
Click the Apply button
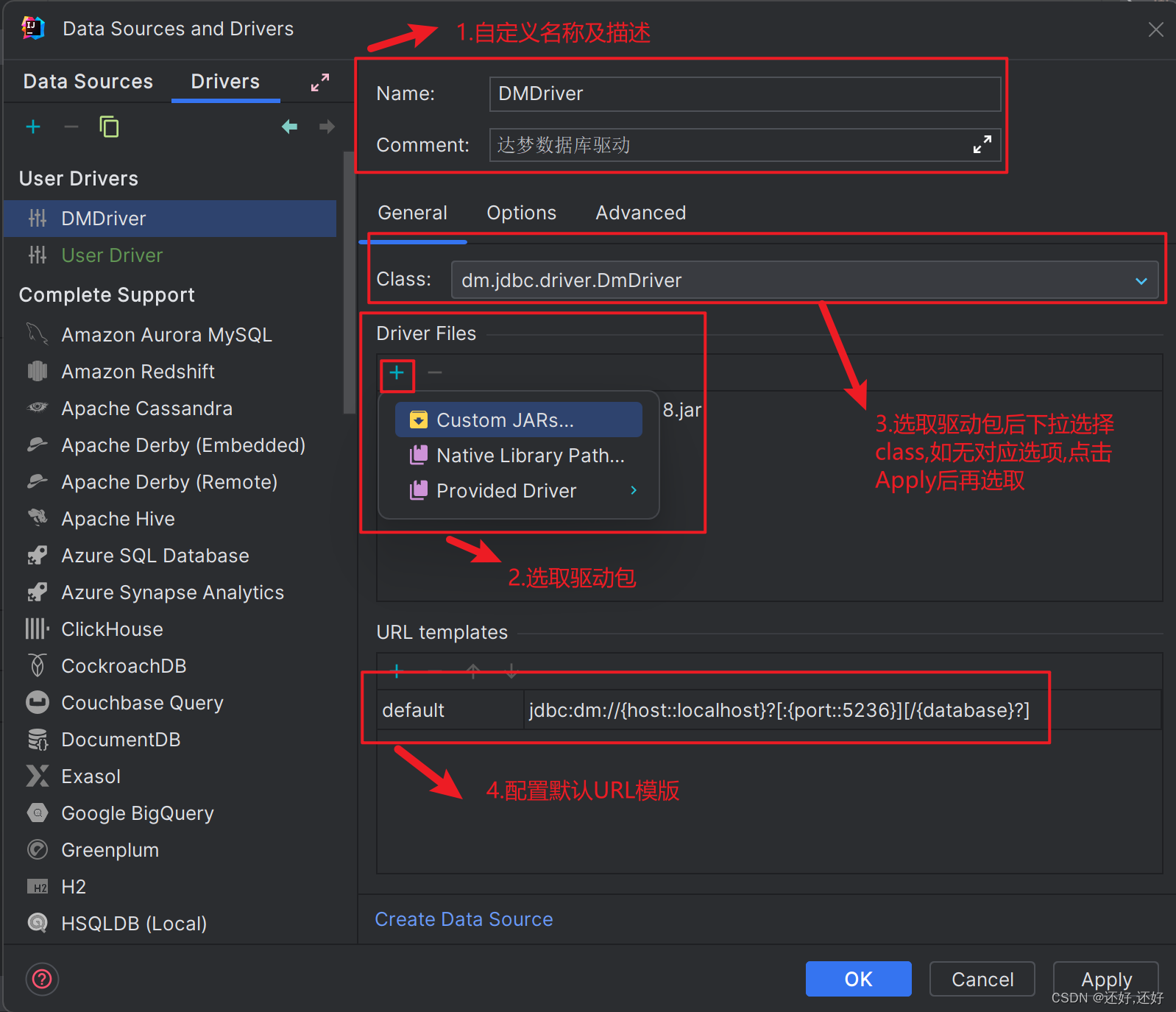click(1106, 979)
